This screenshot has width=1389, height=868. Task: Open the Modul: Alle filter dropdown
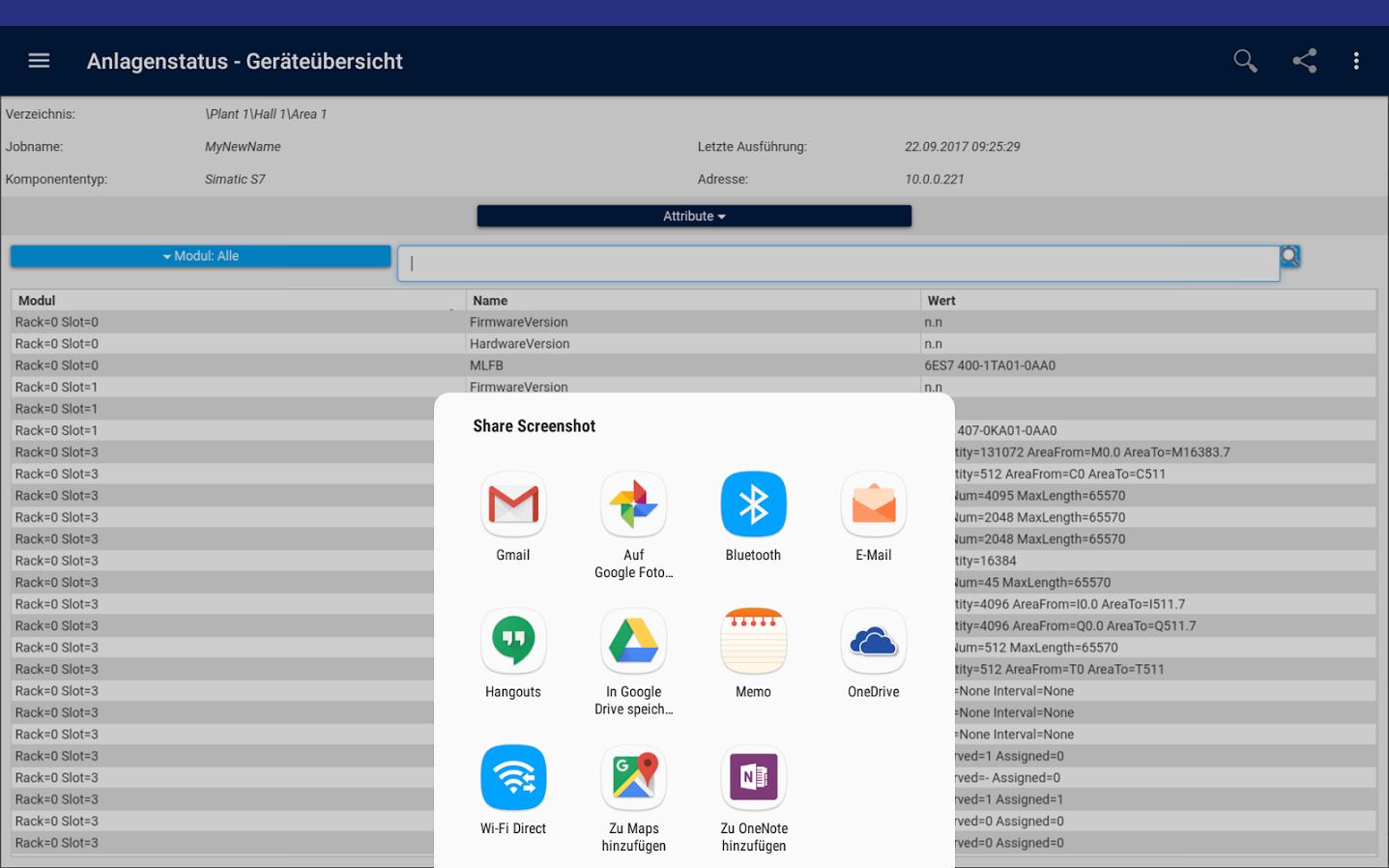pyautogui.click(x=200, y=255)
